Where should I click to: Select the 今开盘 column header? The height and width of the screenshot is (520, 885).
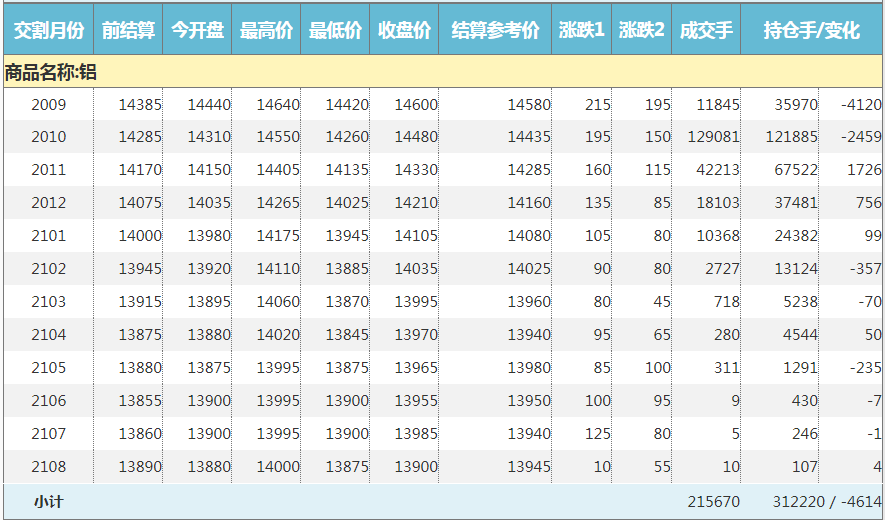tap(197, 31)
